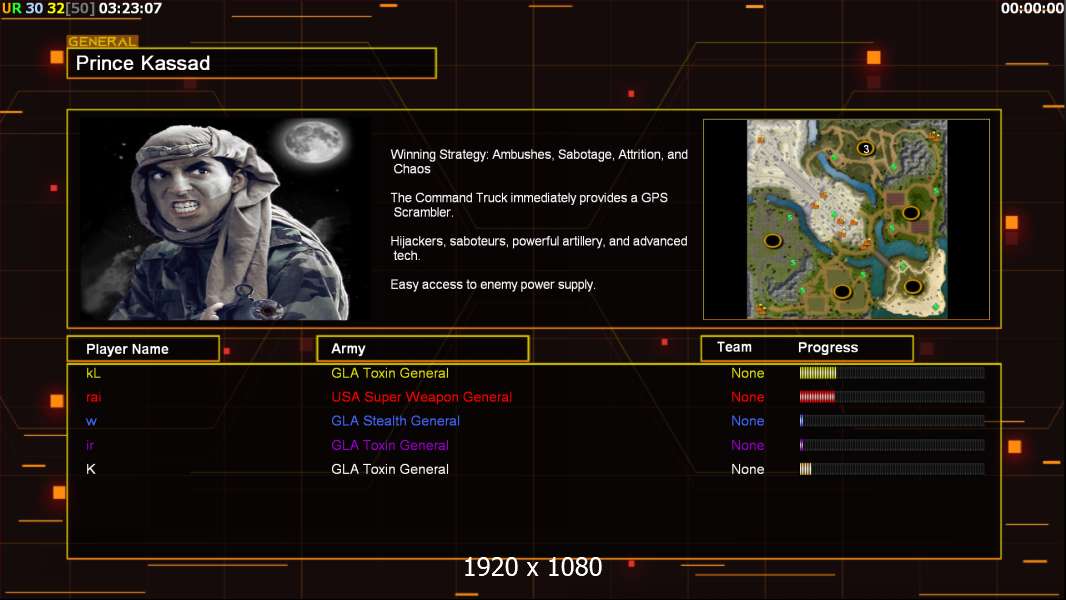Click the Prince Kassad general name field

[x=251, y=63]
